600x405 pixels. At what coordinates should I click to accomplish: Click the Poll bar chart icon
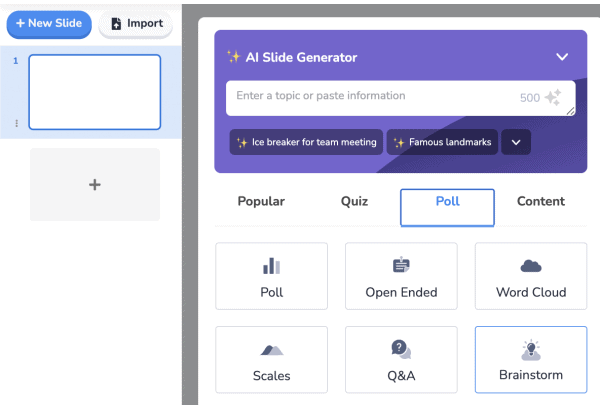(x=271, y=265)
